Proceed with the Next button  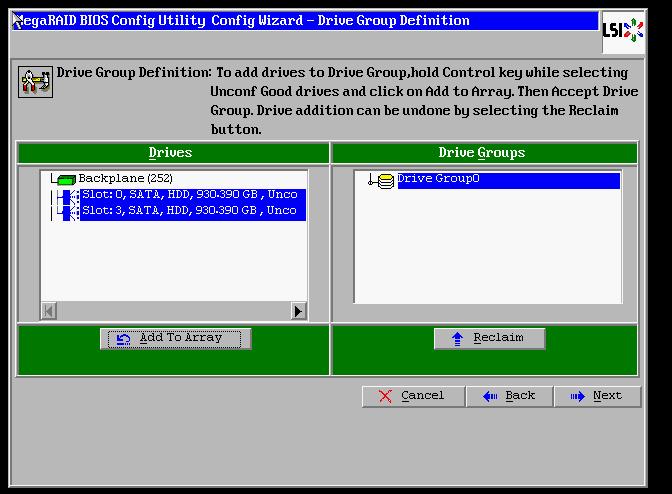[x=597, y=396]
